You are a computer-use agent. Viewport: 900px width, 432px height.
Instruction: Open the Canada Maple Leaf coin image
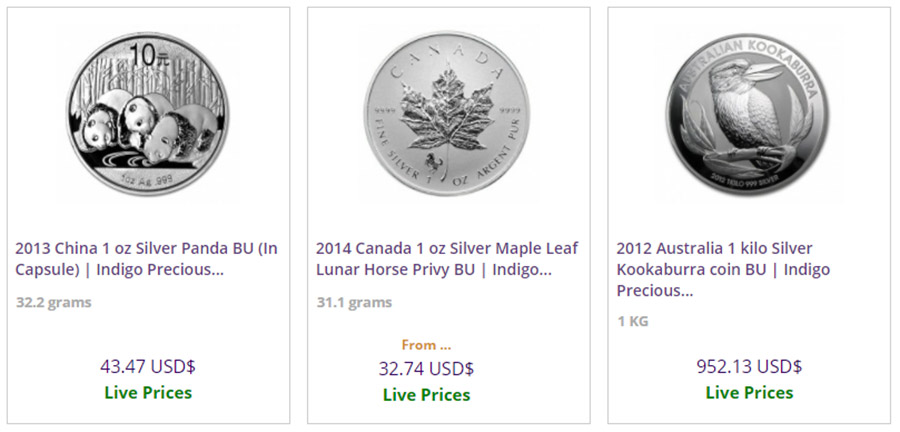pyautogui.click(x=448, y=114)
